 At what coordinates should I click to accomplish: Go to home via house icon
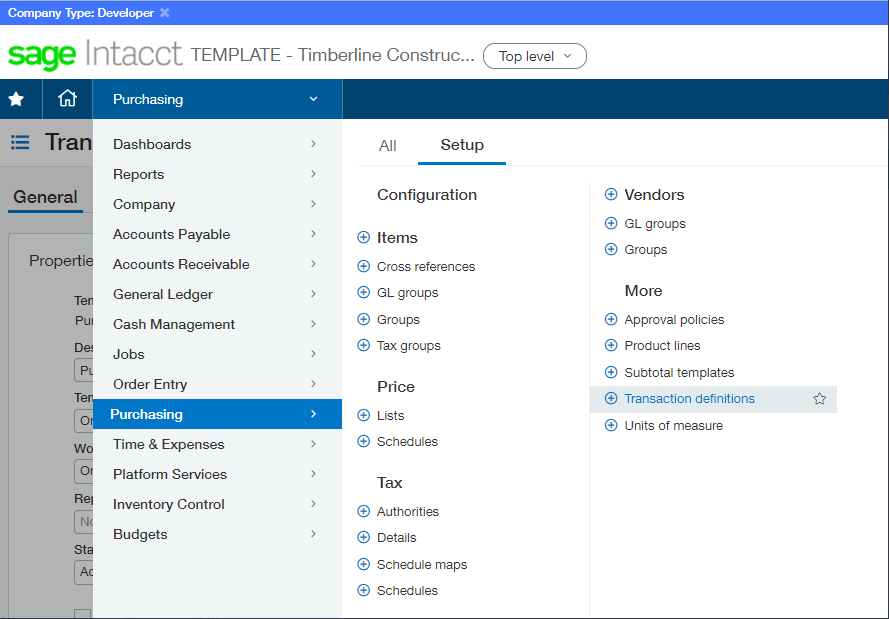coord(67,99)
